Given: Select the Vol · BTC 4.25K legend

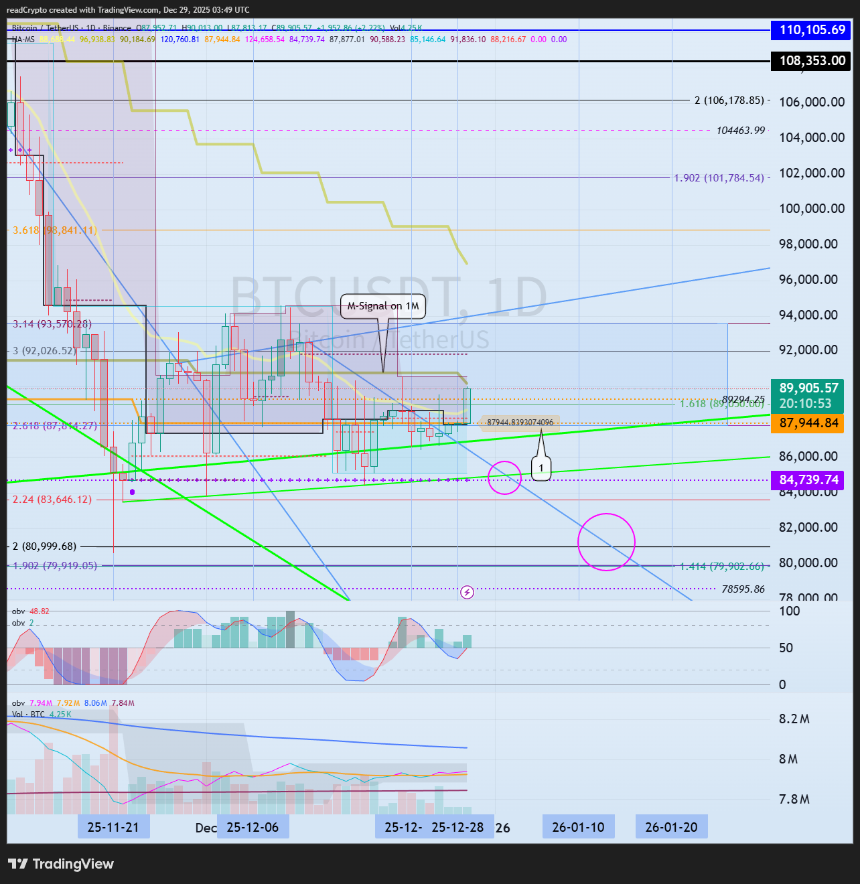Looking at the screenshot, I should pyautogui.click(x=42, y=714).
